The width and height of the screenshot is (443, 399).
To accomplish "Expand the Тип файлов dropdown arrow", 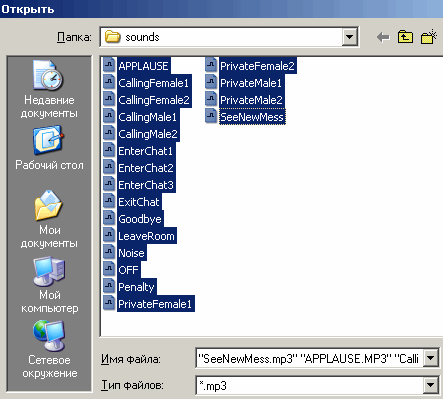I will pos(430,385).
